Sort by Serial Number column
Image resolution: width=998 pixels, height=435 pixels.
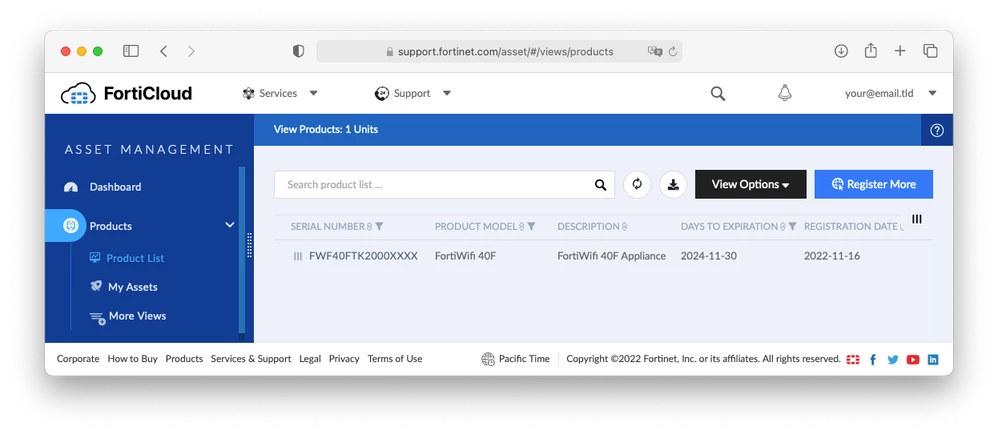[370, 227]
